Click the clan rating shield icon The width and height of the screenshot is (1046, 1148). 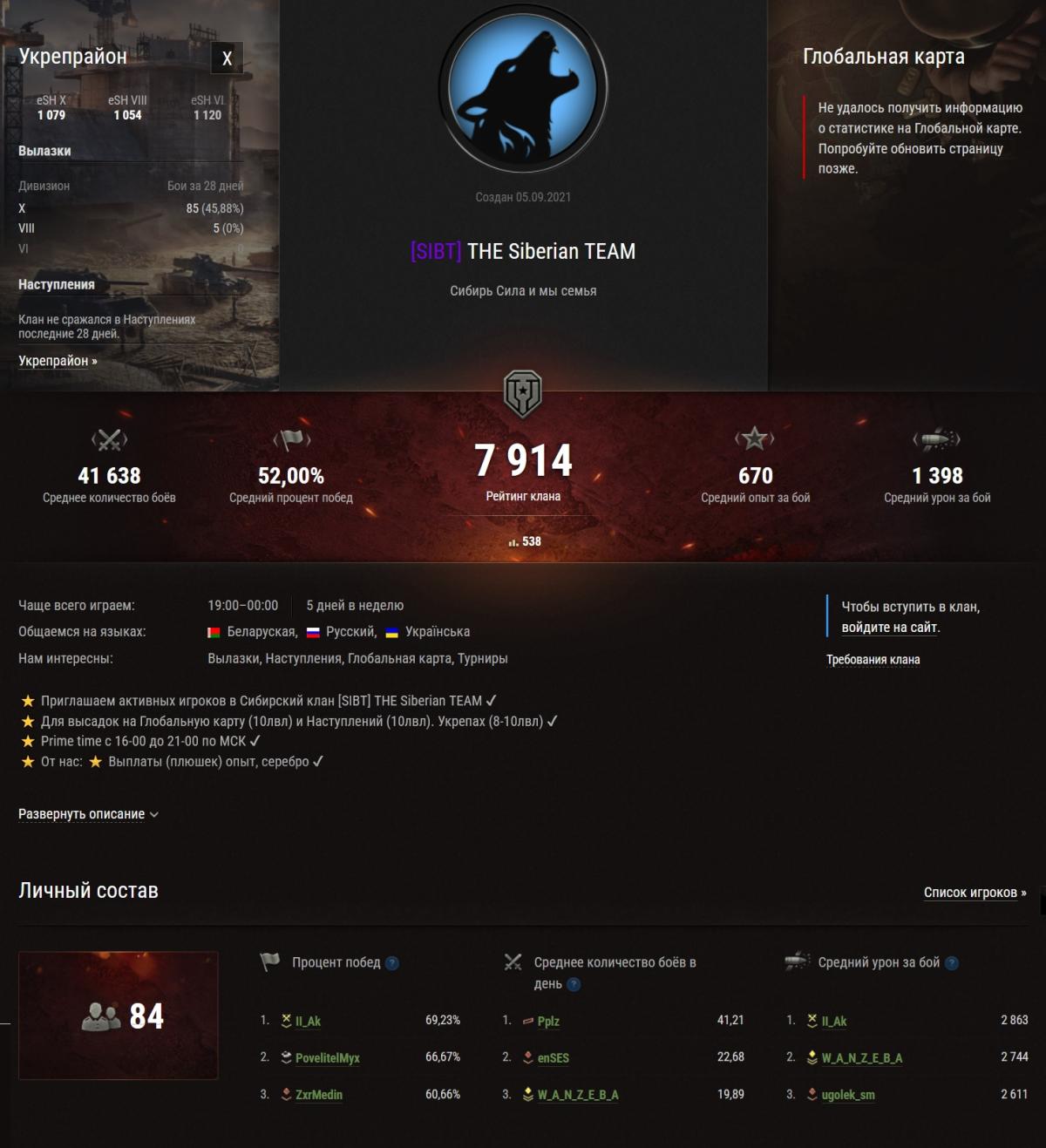[523, 394]
